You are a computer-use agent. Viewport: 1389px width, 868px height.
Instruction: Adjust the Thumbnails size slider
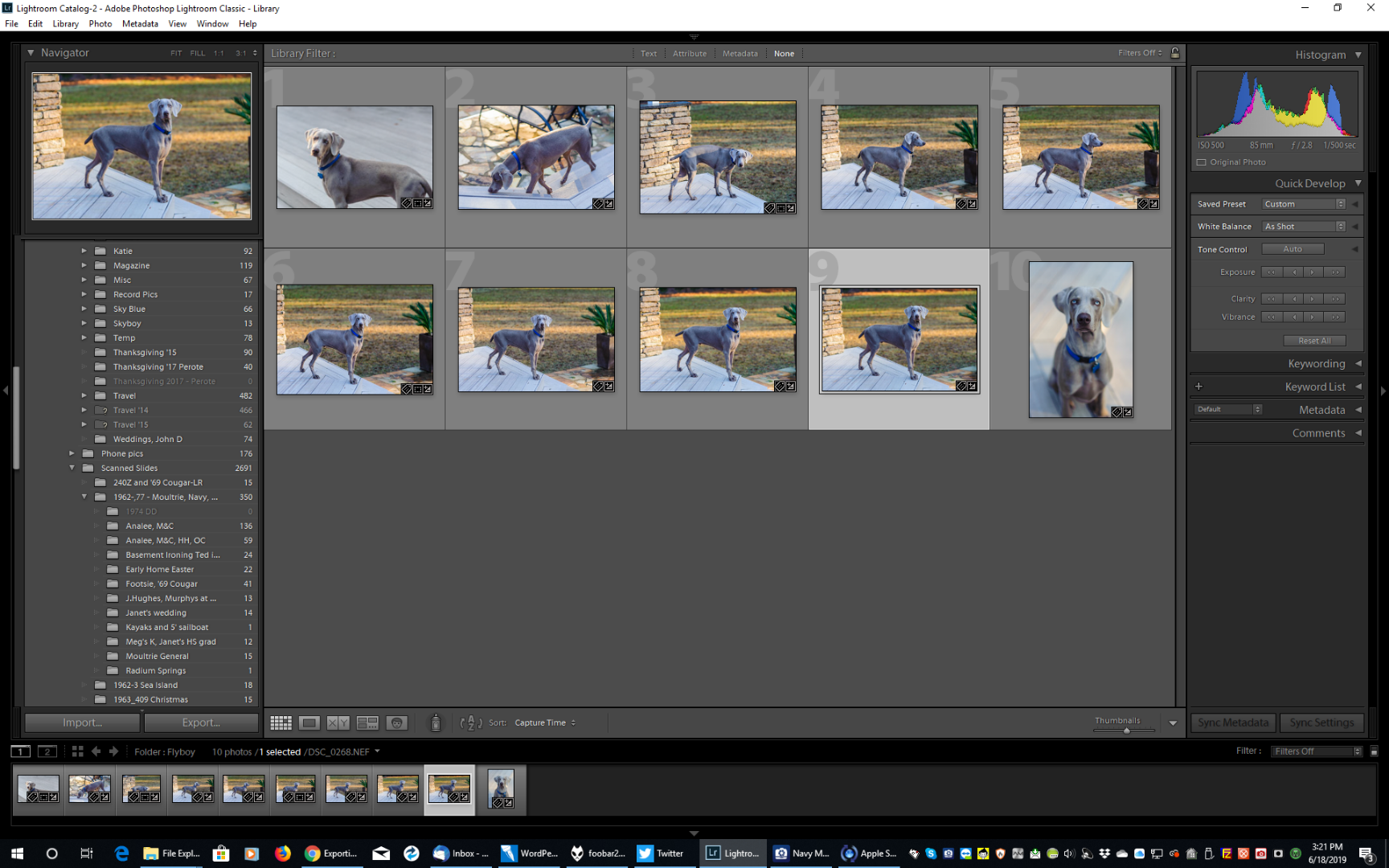coord(1125,730)
